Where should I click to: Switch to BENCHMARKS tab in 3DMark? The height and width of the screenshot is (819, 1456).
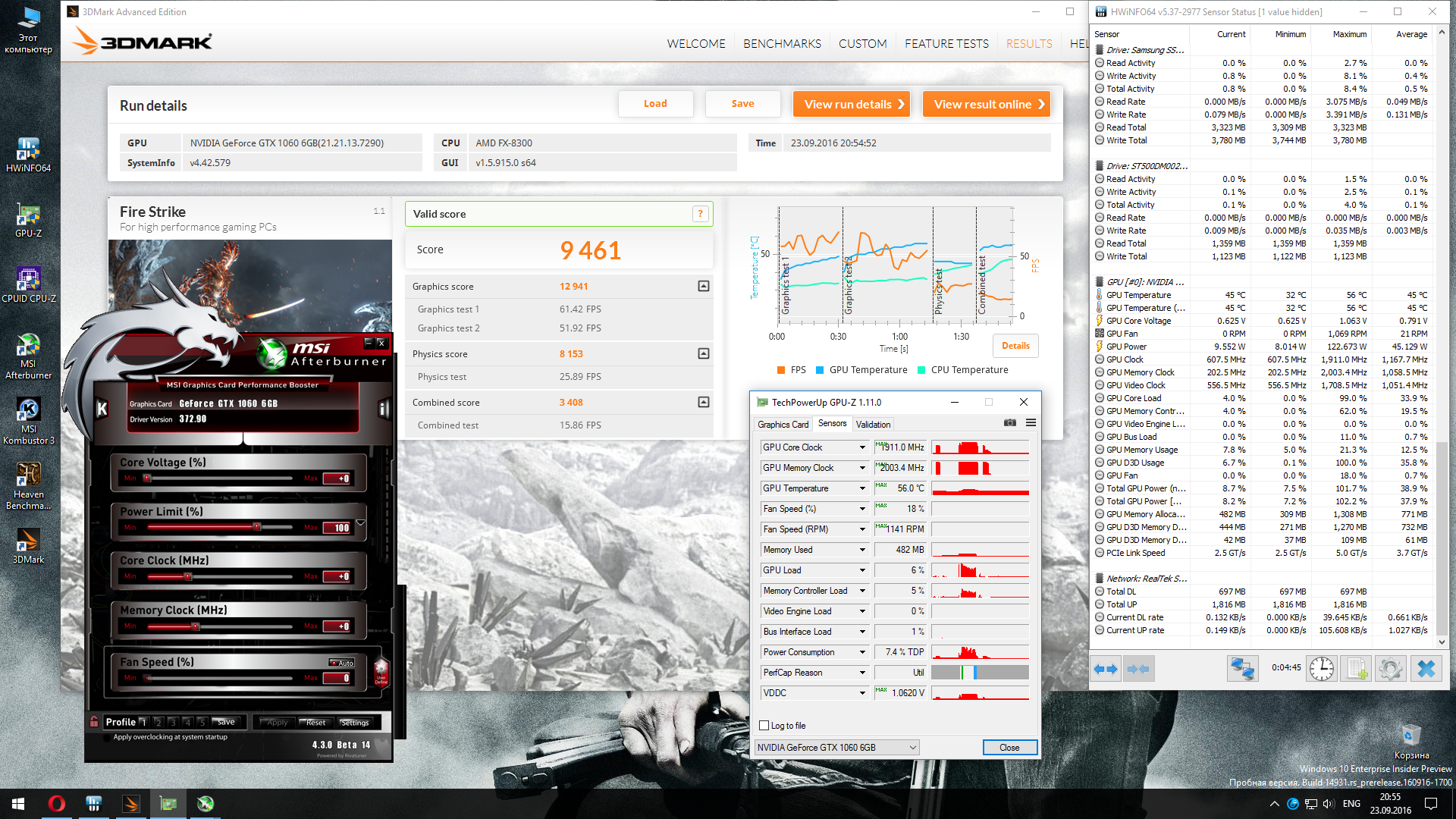click(782, 44)
